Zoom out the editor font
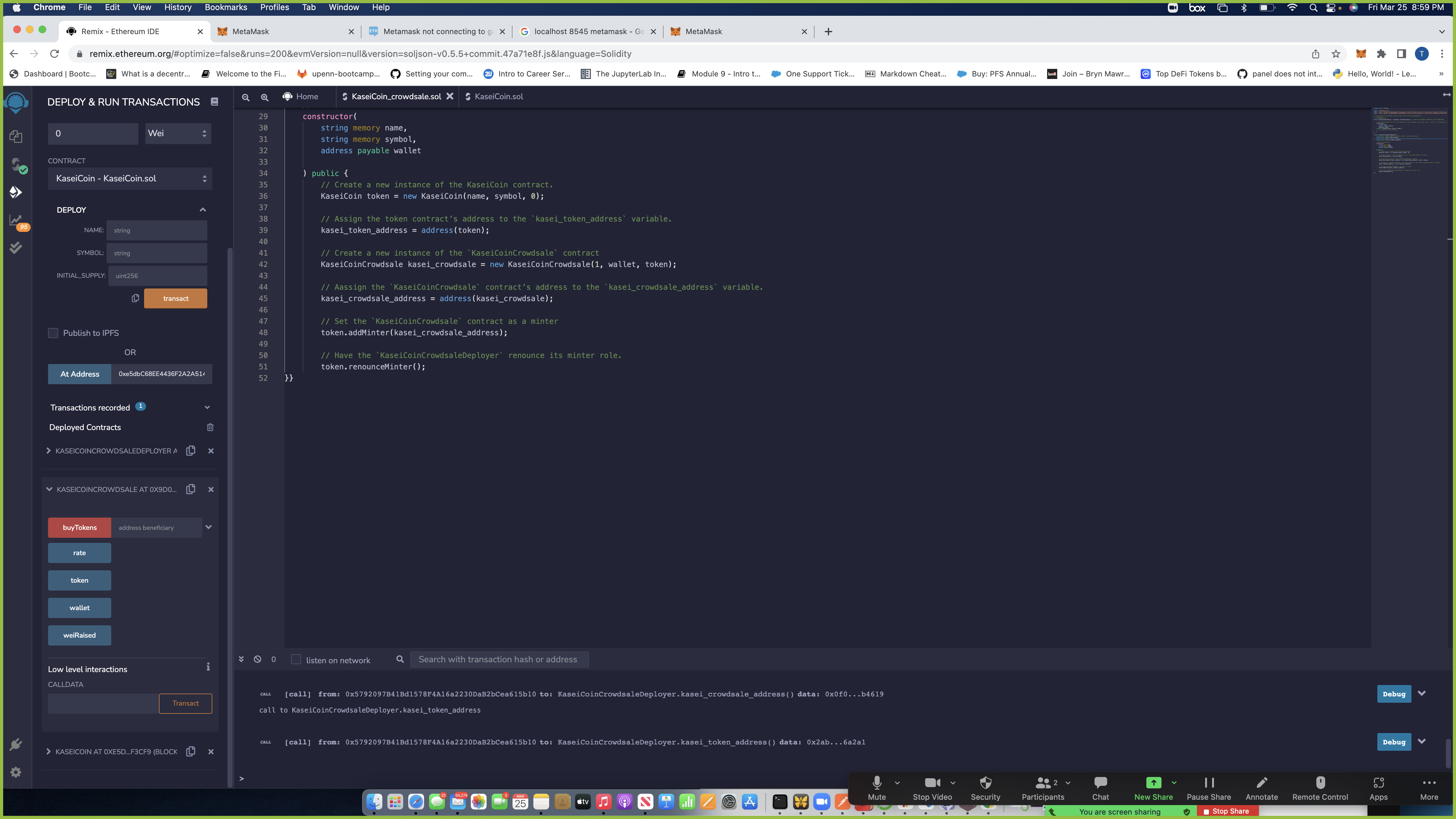The width and height of the screenshot is (1456, 819). click(x=246, y=97)
